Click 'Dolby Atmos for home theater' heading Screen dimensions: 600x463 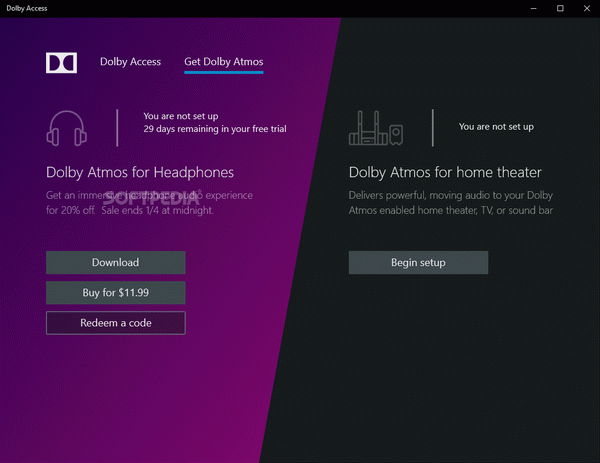(x=445, y=173)
